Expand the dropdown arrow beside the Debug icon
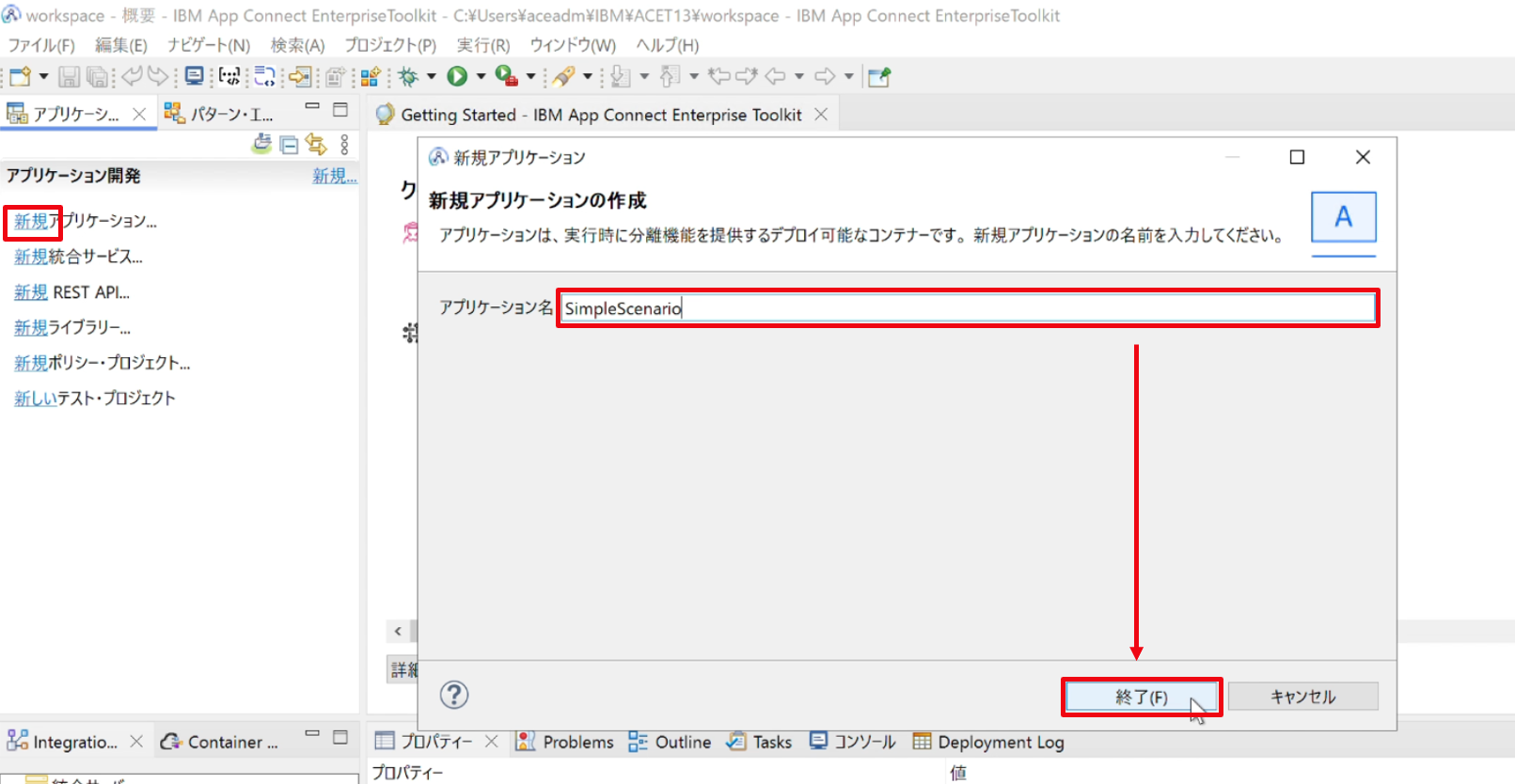The image size is (1515, 784). click(432, 76)
